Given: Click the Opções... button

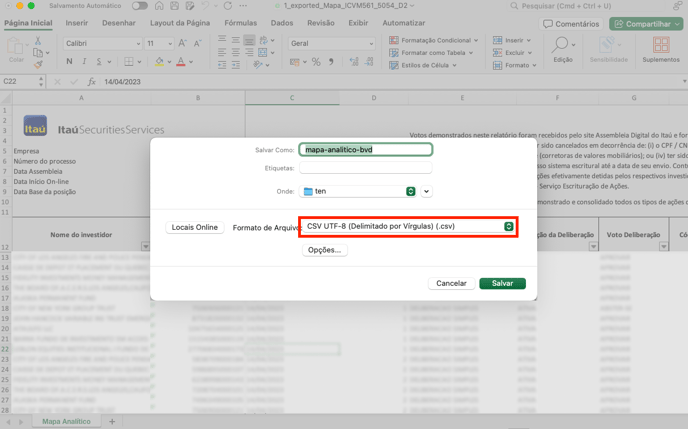Looking at the screenshot, I should (325, 250).
